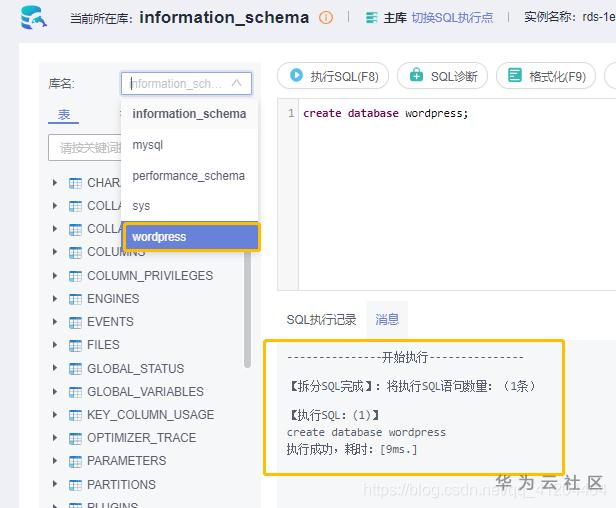This screenshot has height=508, width=616.
Task: Click table icon next to GLOBAL_STATUS
Action: [x=75, y=369]
